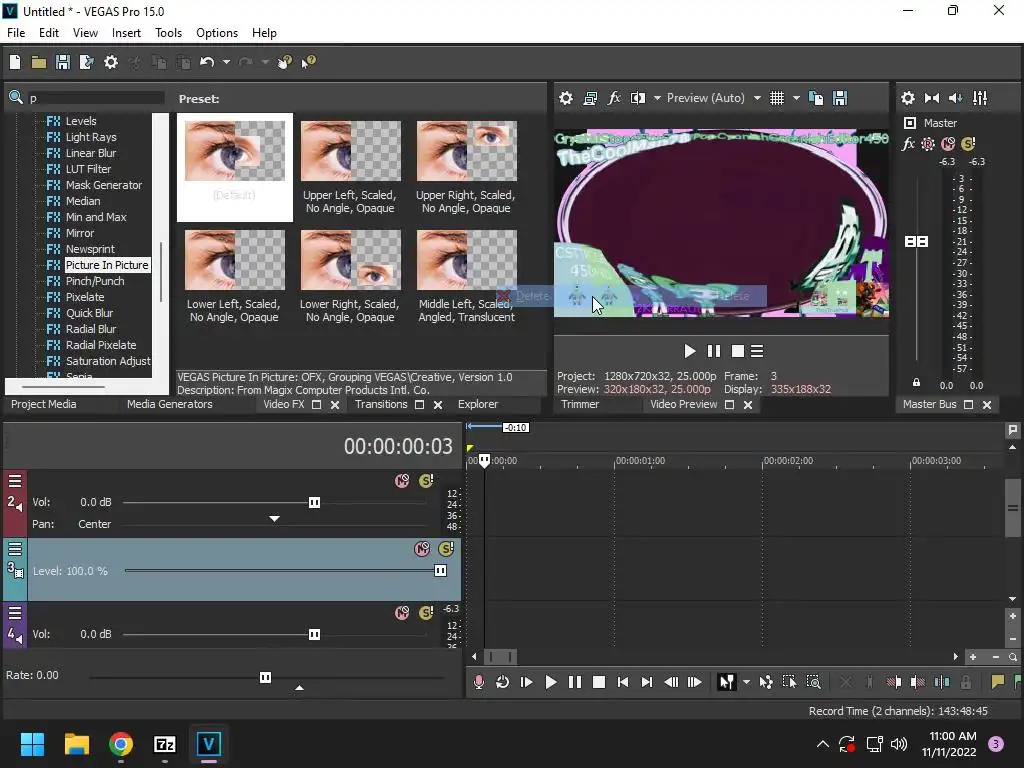
Task: Solo the Master bus
Action: click(x=968, y=144)
